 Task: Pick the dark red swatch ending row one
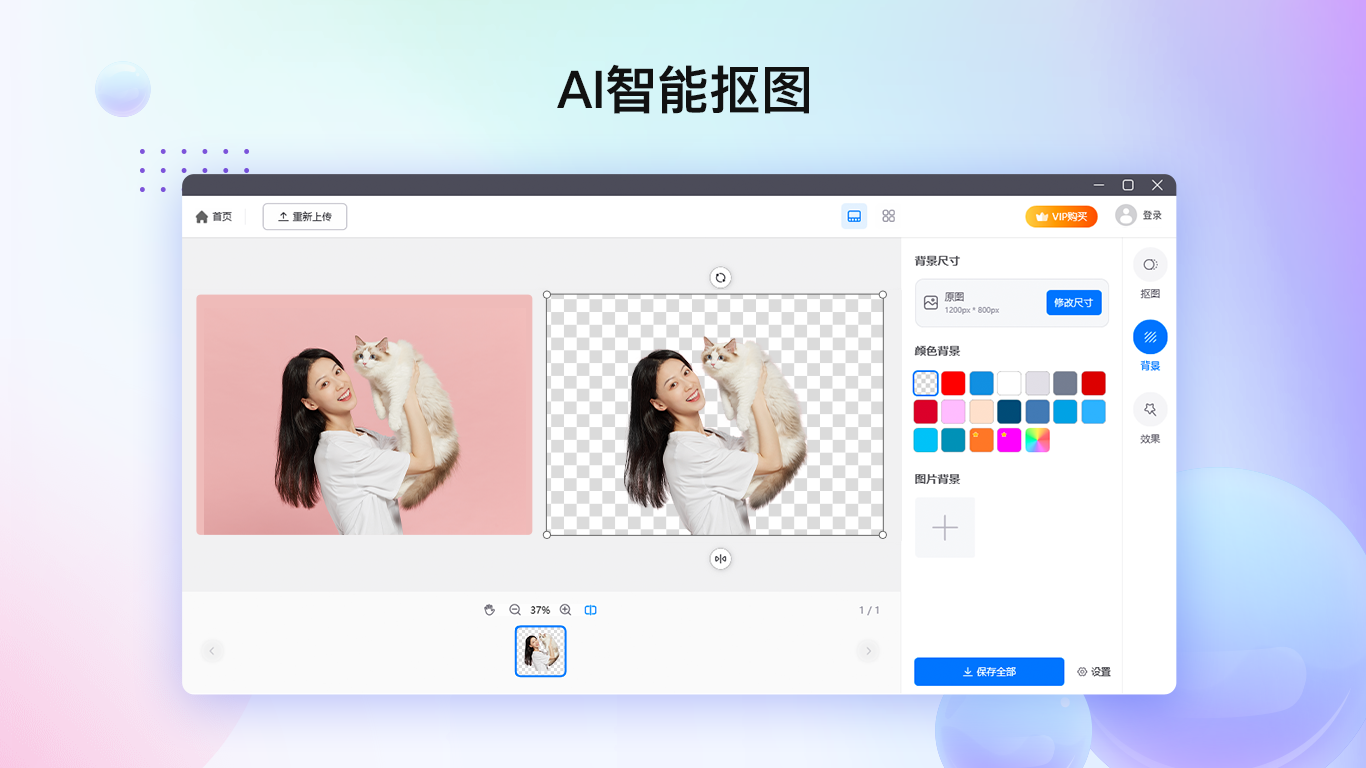coord(1094,383)
